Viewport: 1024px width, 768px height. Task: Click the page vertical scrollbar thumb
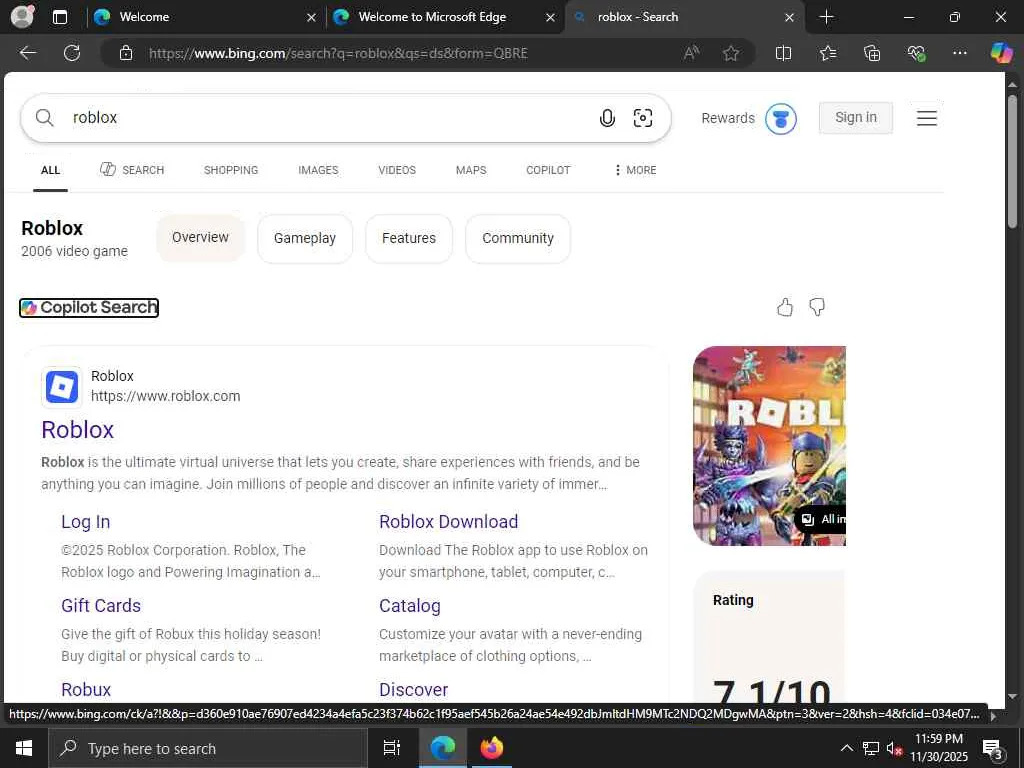(1012, 162)
